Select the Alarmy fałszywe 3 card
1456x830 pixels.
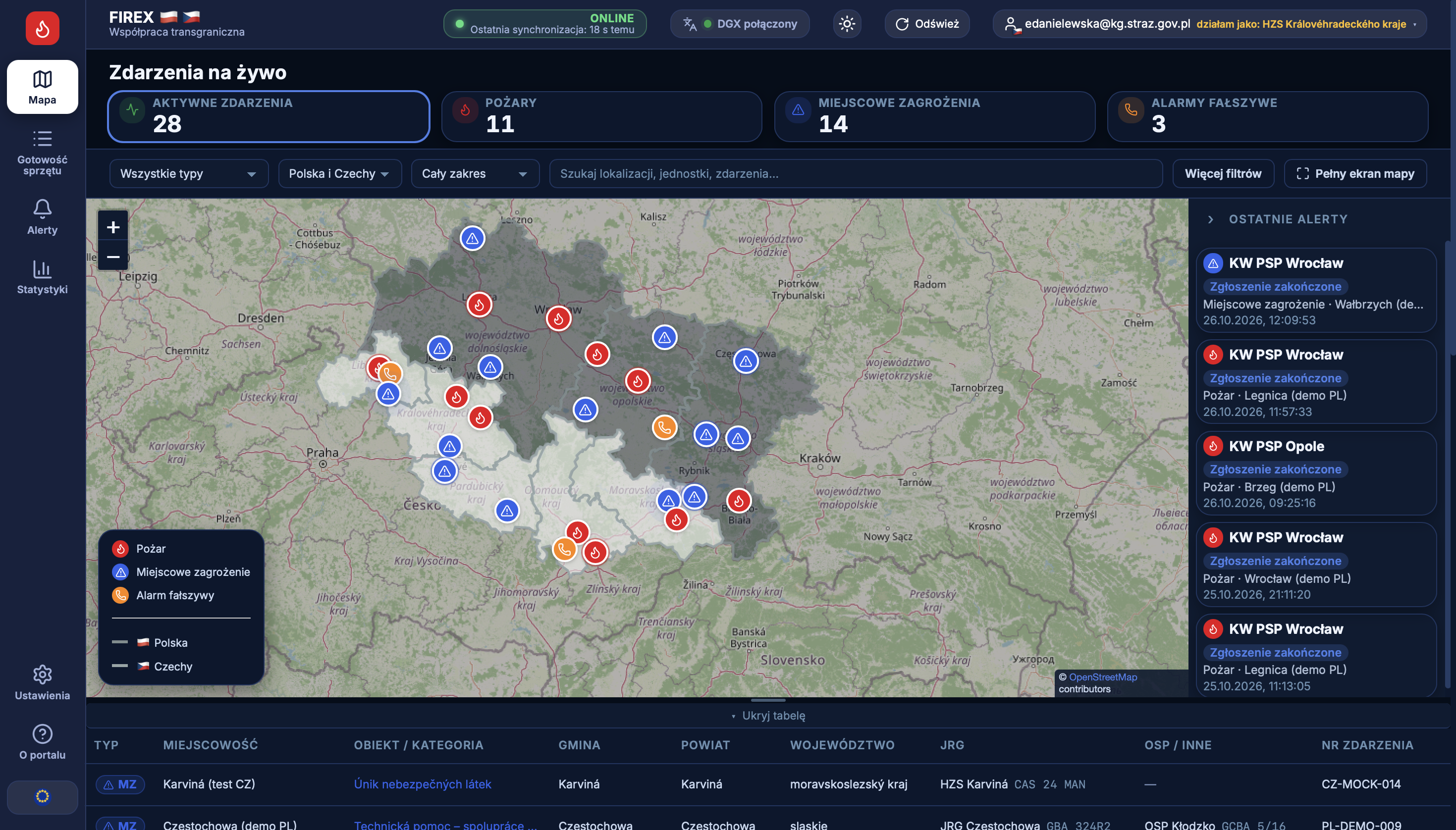(x=1267, y=116)
